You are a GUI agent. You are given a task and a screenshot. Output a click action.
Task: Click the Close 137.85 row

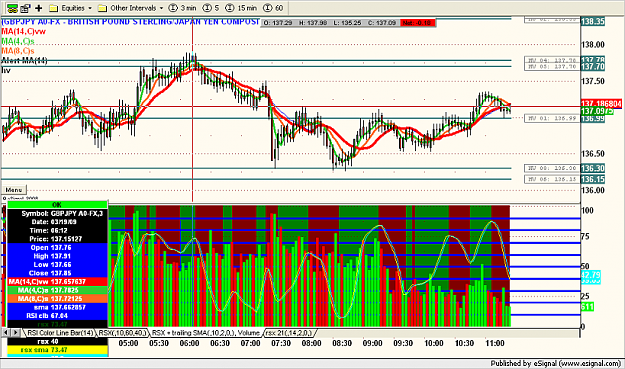[x=57, y=273]
